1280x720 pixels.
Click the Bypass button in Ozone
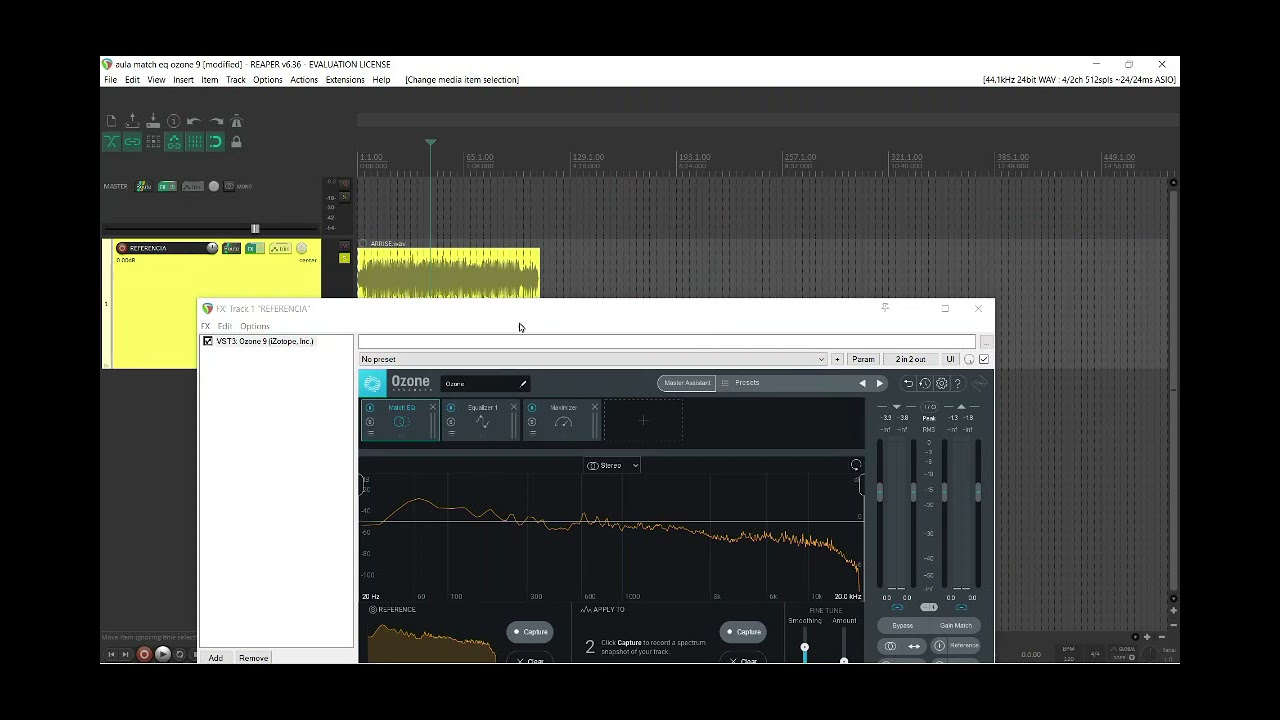903,626
